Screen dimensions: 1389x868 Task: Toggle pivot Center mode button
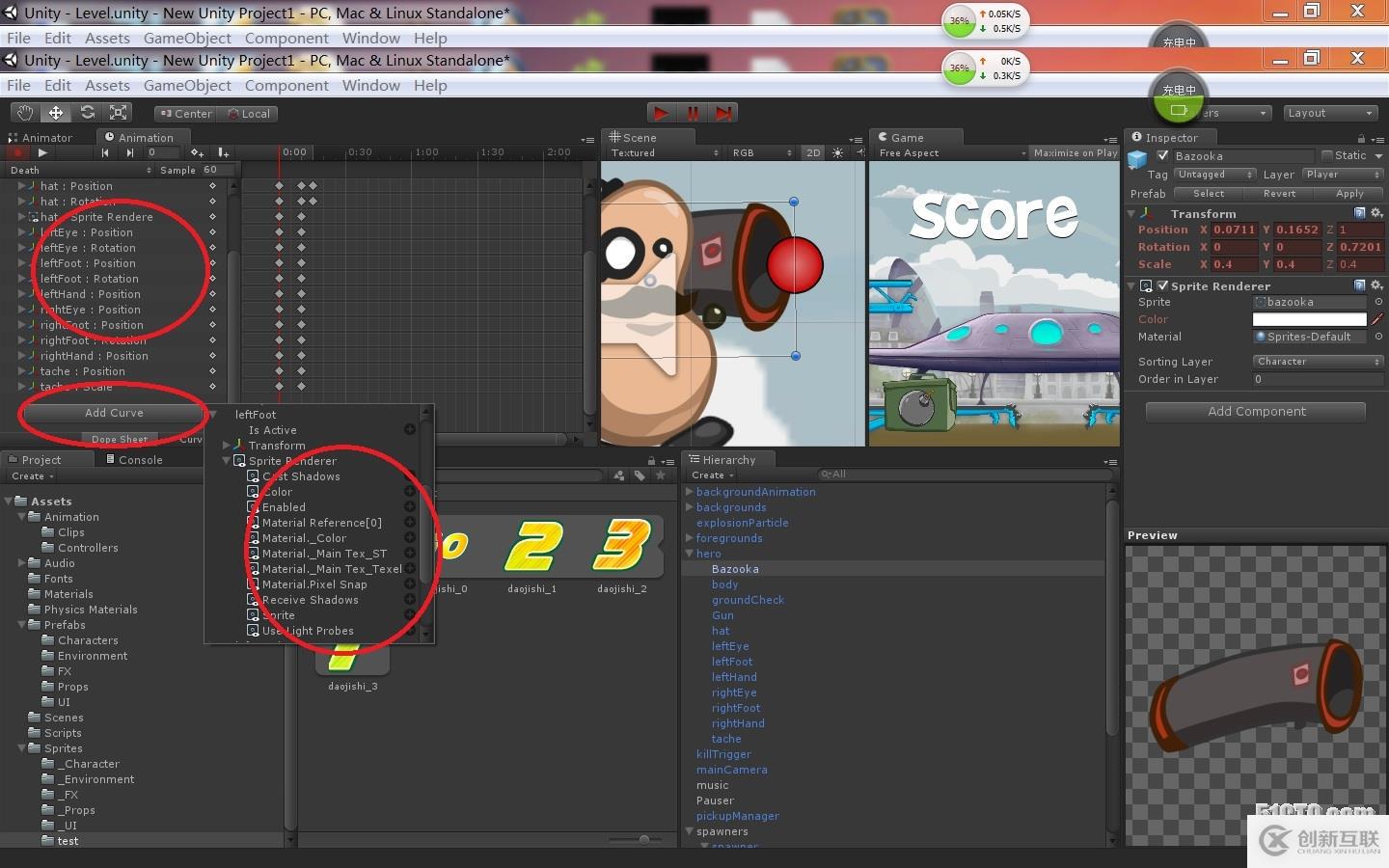[185, 113]
